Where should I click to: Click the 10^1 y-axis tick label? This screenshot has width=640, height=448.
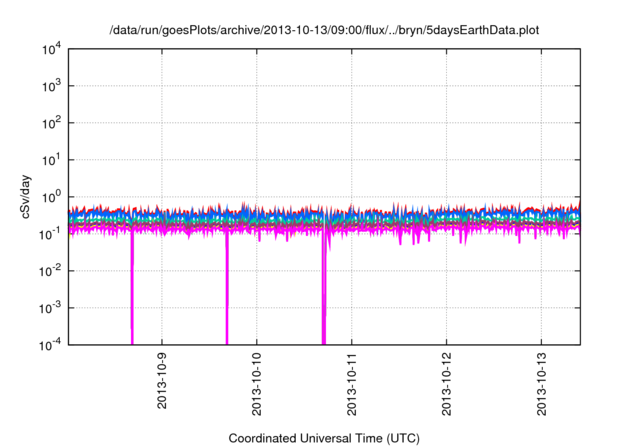point(52,160)
